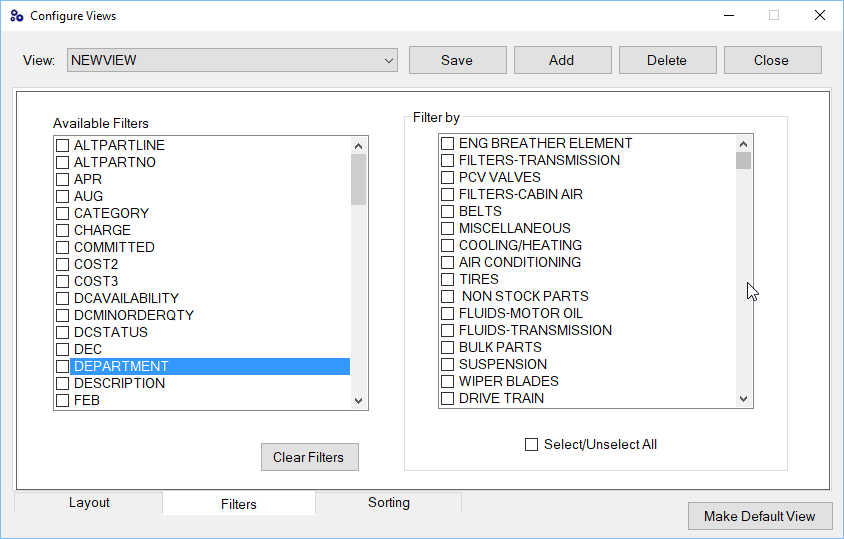This screenshot has height=539, width=844.
Task: Click the Save button
Action: [x=458, y=60]
